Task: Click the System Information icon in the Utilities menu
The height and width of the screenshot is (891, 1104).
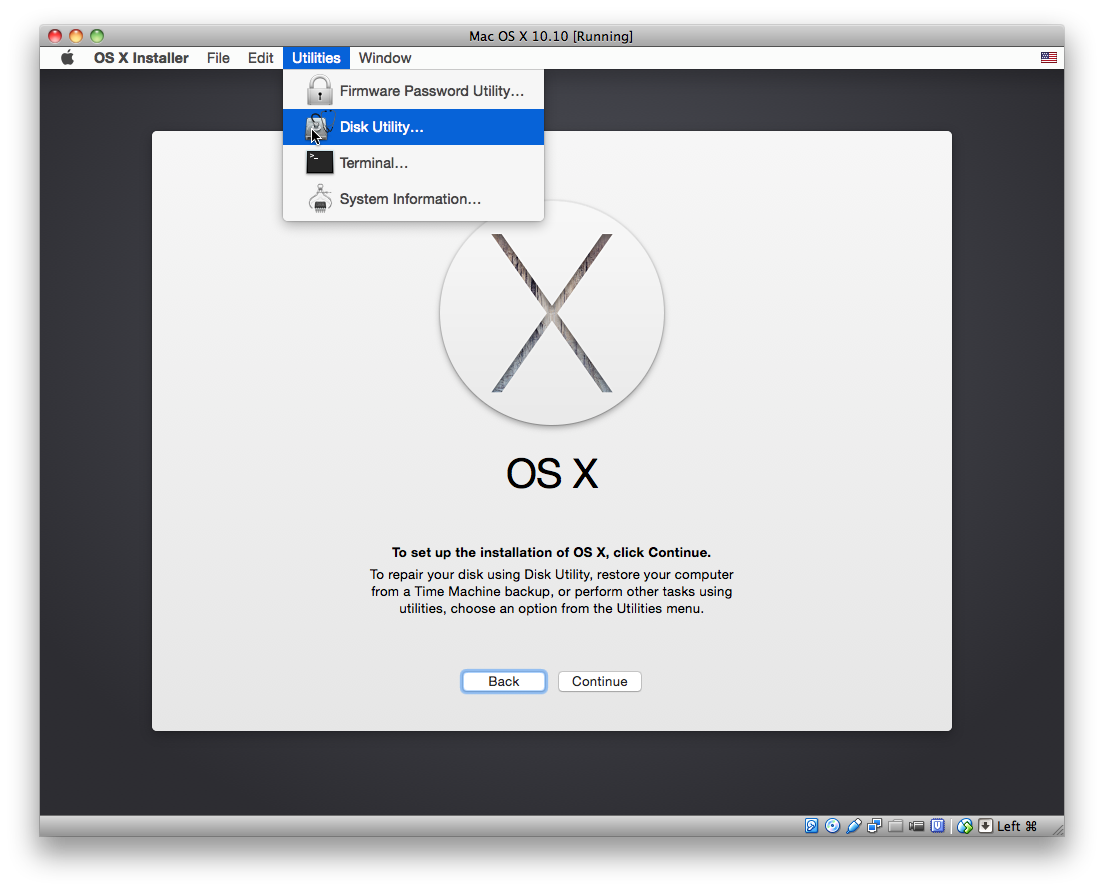Action: tap(320, 199)
